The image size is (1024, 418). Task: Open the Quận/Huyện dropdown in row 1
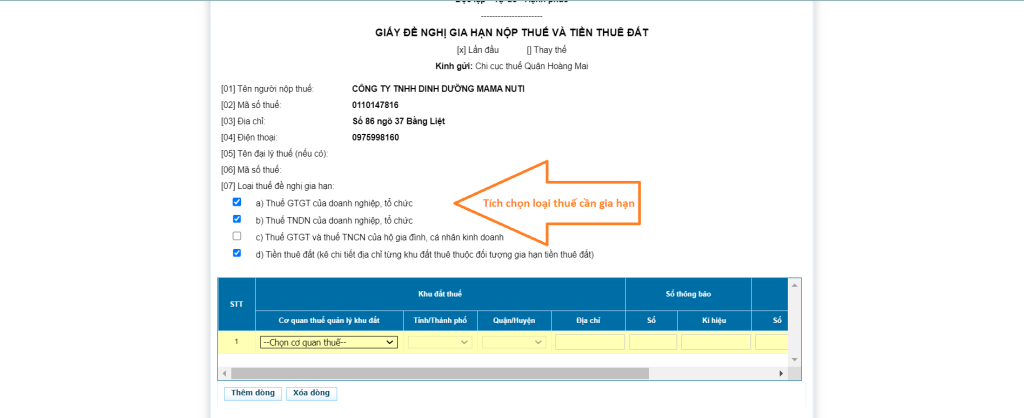[x=514, y=342]
